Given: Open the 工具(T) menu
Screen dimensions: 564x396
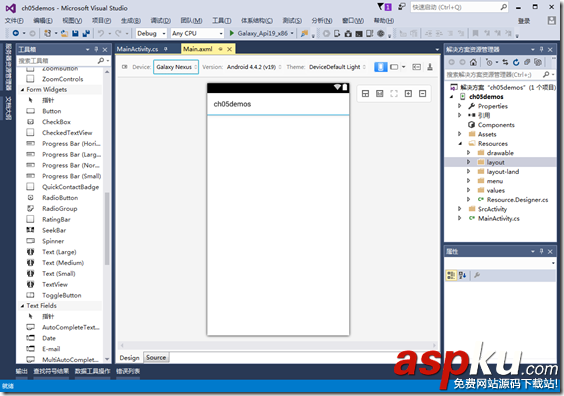Looking at the screenshot, I should point(222,21).
